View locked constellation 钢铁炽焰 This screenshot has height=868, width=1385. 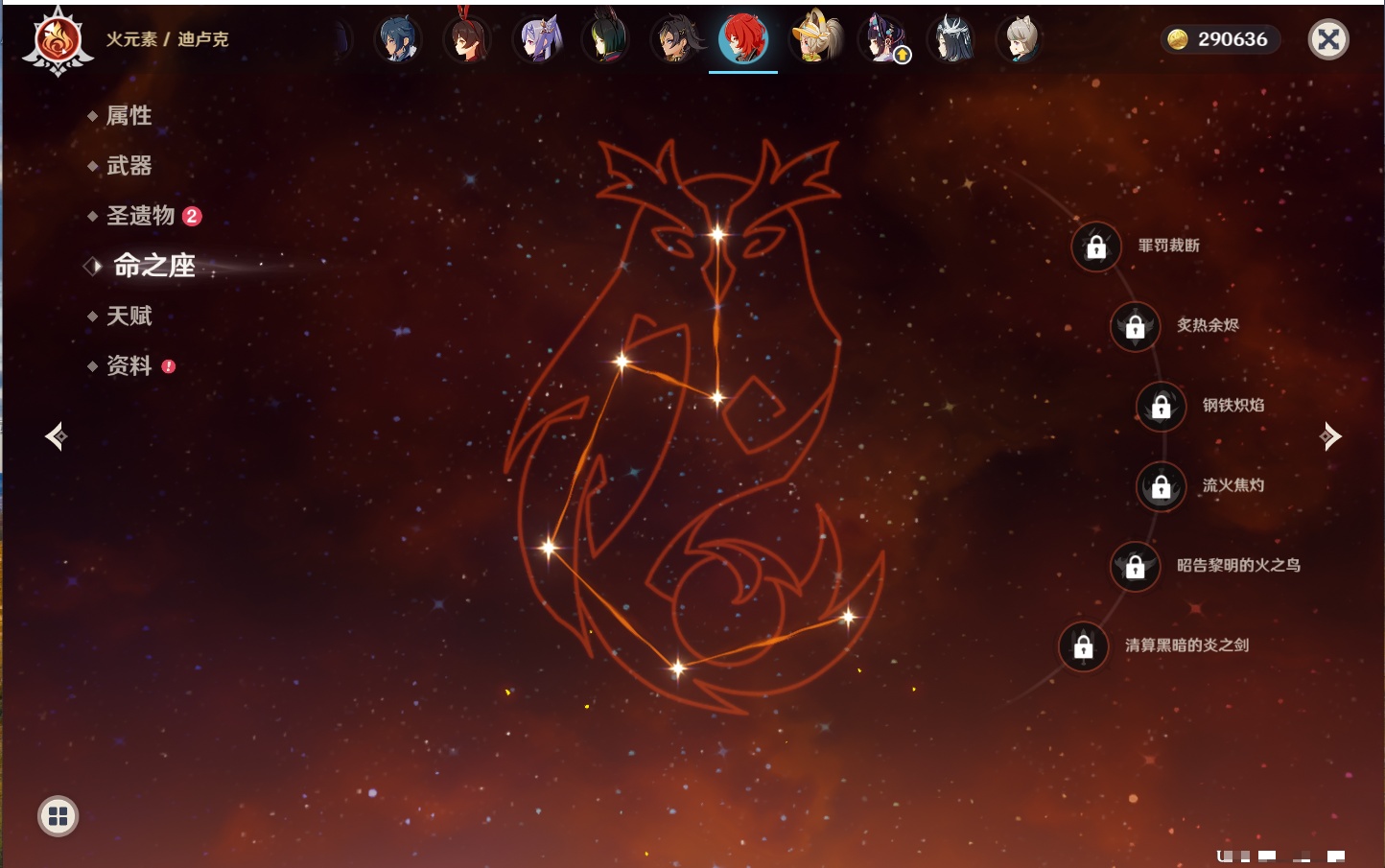[1161, 406]
